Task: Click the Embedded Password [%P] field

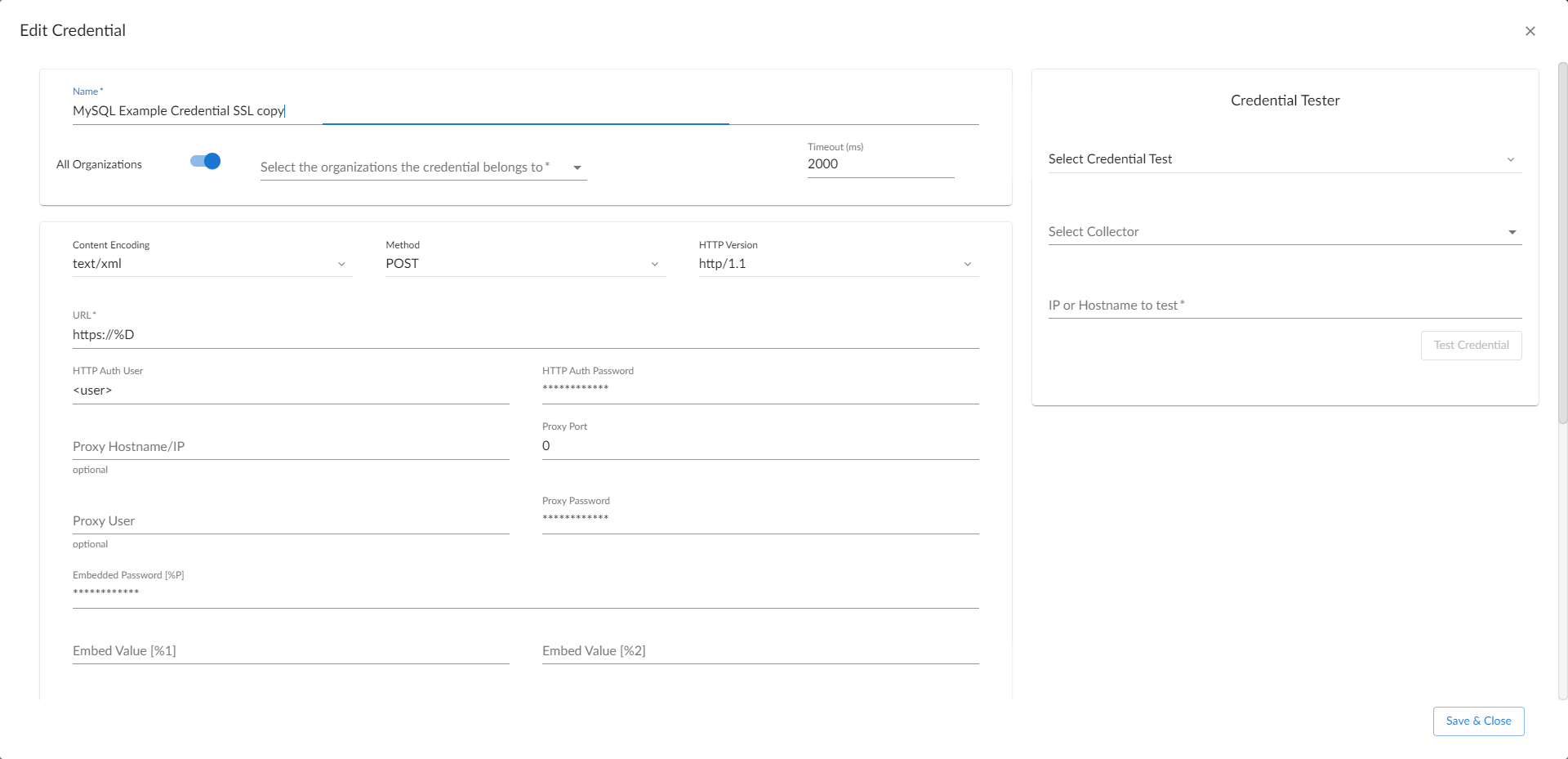Action: [x=524, y=593]
